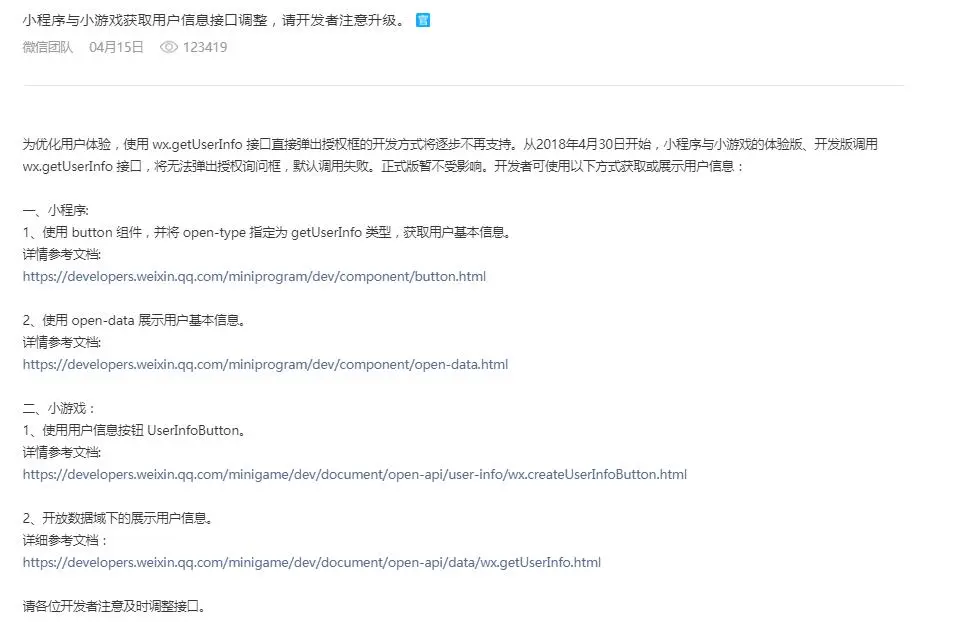964x622 pixels.
Task: Click the line starting 为优化用户体验
Action: tap(450, 144)
